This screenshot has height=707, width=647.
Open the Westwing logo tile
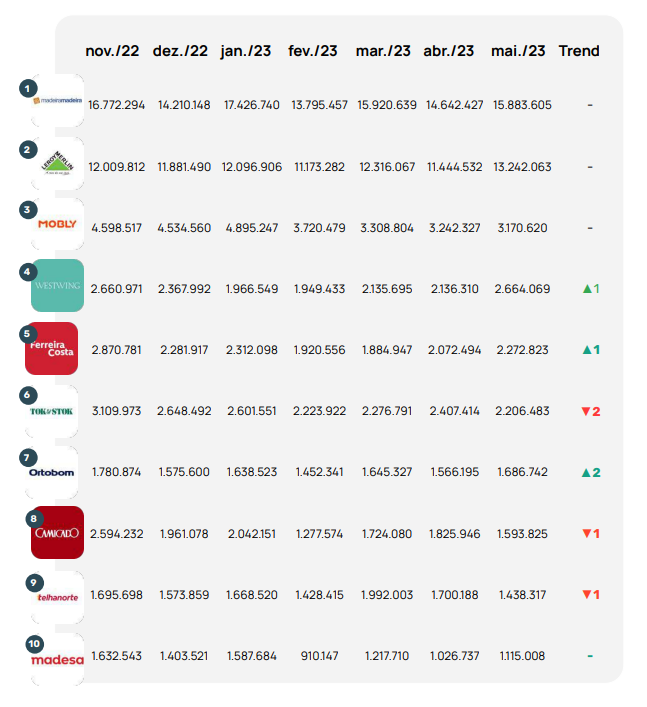(x=57, y=286)
